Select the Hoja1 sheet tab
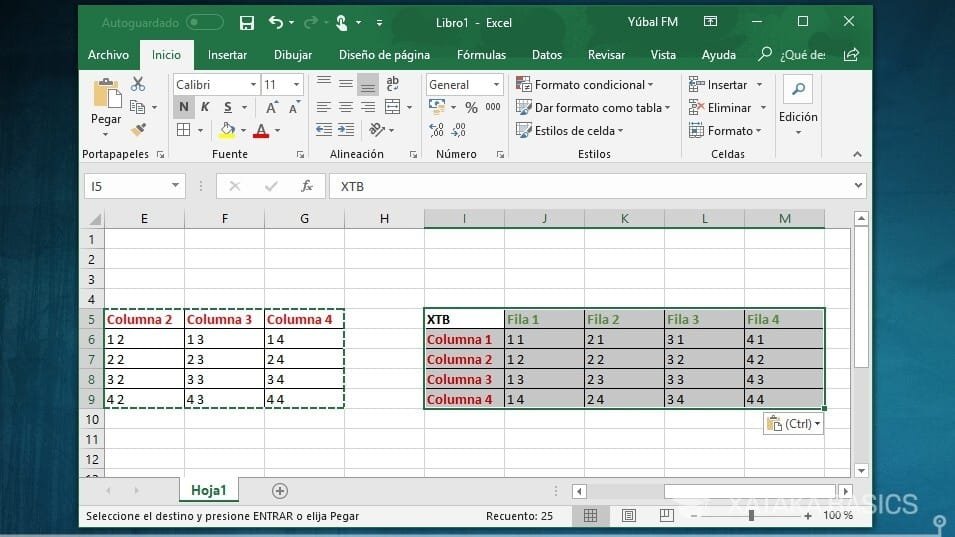Screen dimensions: 955x537 (x=208, y=490)
